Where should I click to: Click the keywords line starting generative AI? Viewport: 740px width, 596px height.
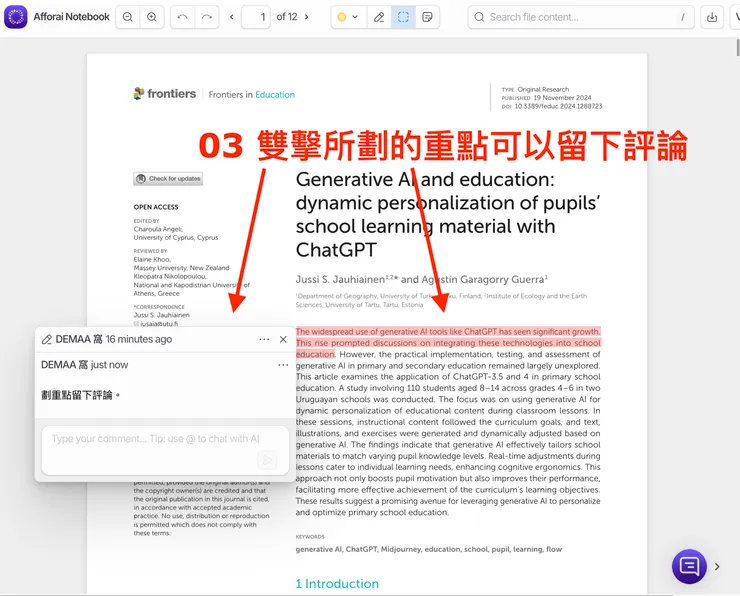tap(429, 549)
